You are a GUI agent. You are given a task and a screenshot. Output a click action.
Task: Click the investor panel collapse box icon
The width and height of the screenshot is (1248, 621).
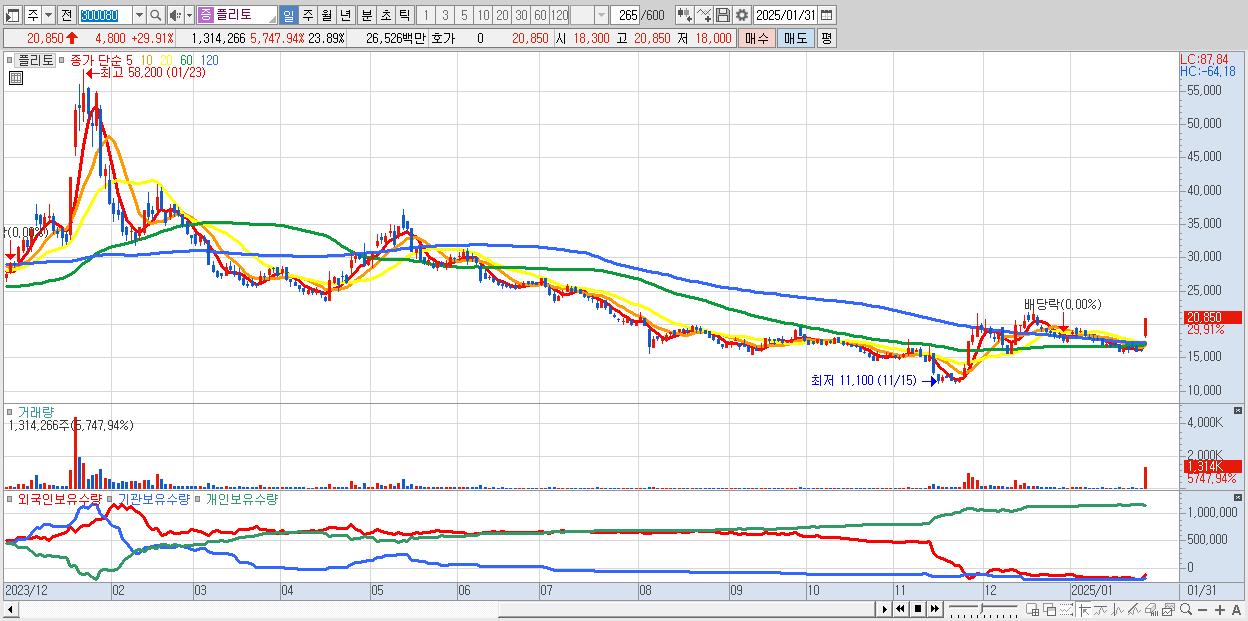(x=1238, y=498)
